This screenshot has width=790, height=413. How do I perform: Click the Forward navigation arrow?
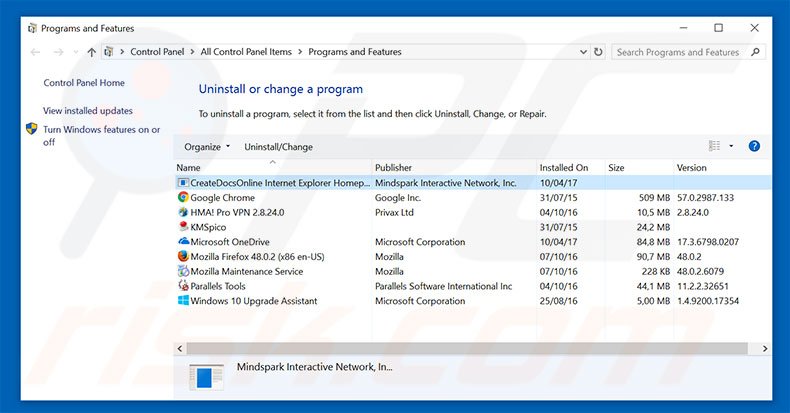[x=58, y=52]
